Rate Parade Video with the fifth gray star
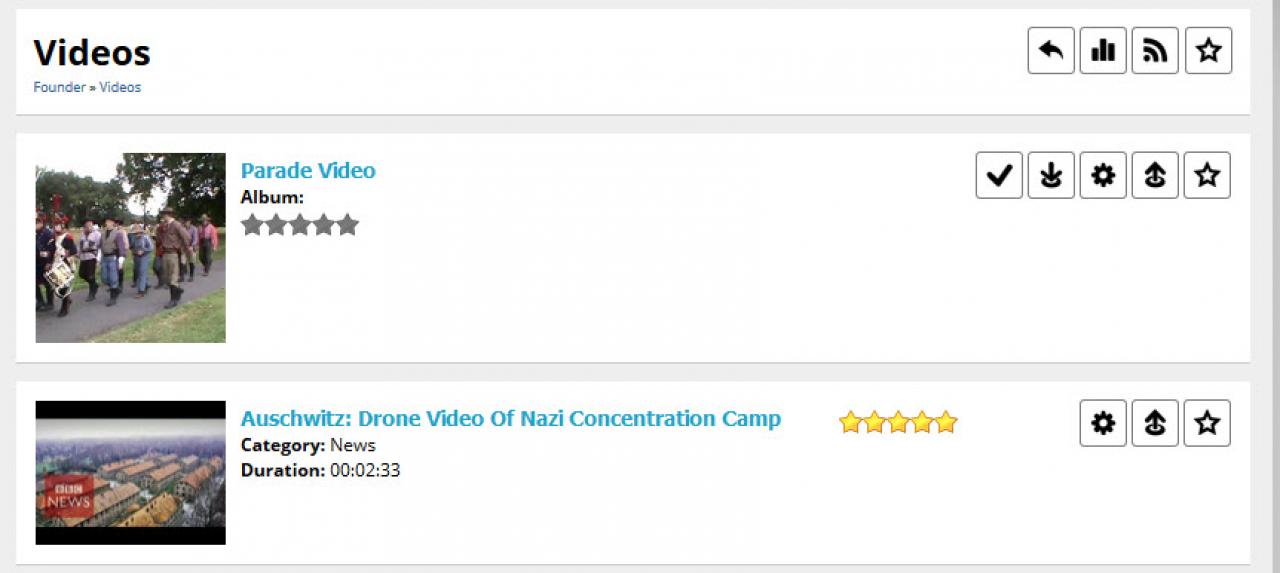The height and width of the screenshot is (573, 1280). click(x=347, y=225)
